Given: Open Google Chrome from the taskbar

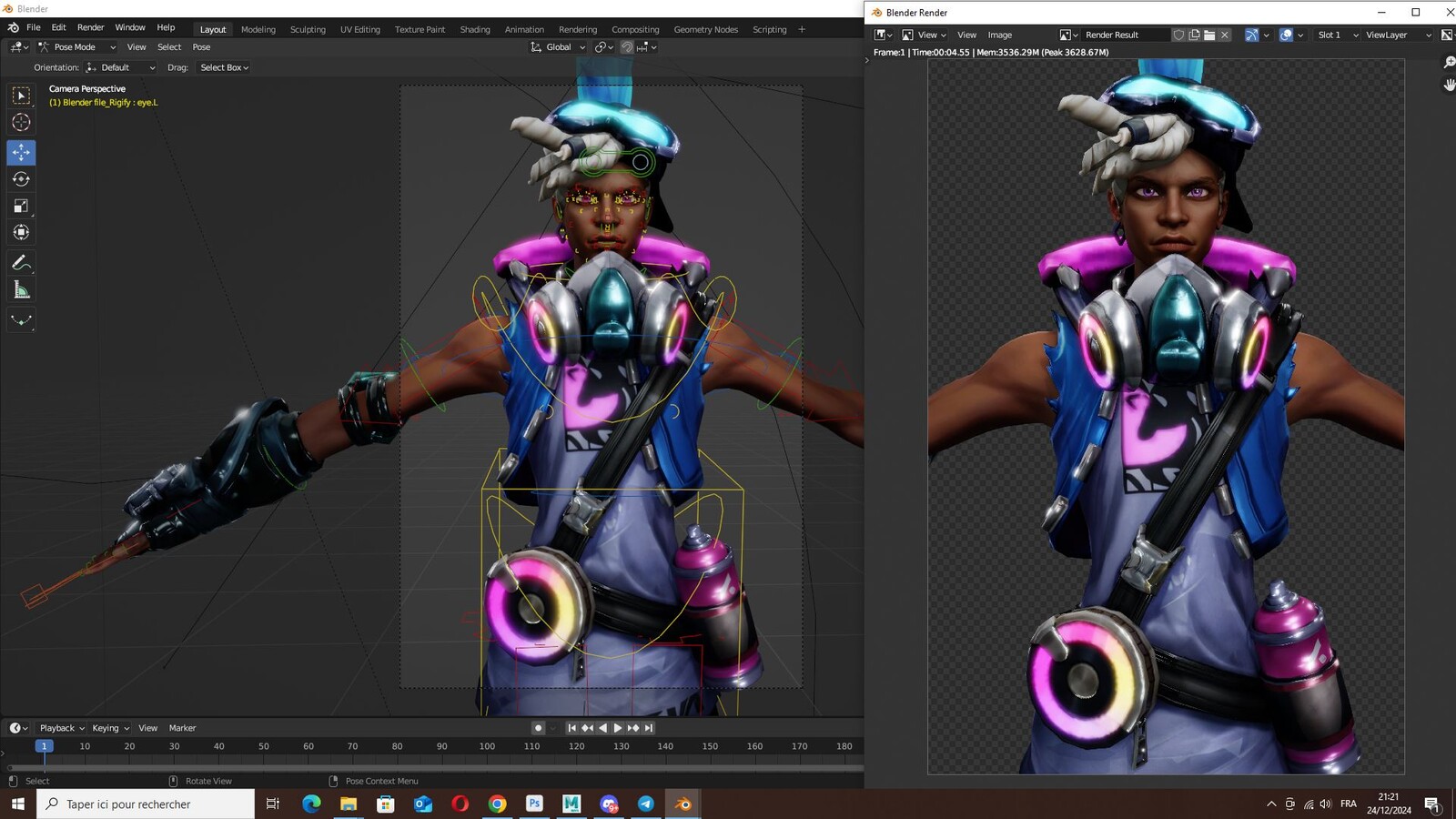Looking at the screenshot, I should (497, 804).
